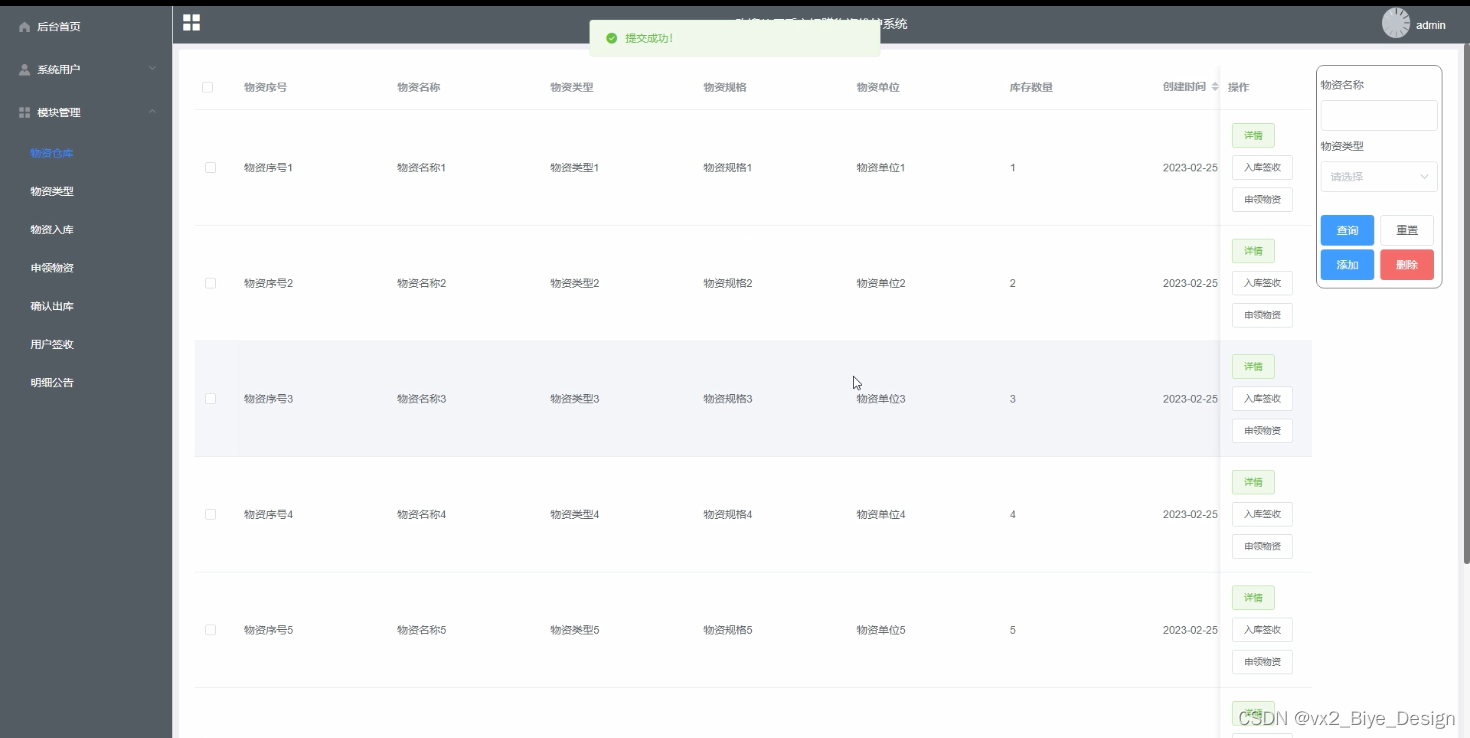Click 申领物资 button in 物资序号5 row
The height and width of the screenshot is (738, 1470).
(1262, 662)
